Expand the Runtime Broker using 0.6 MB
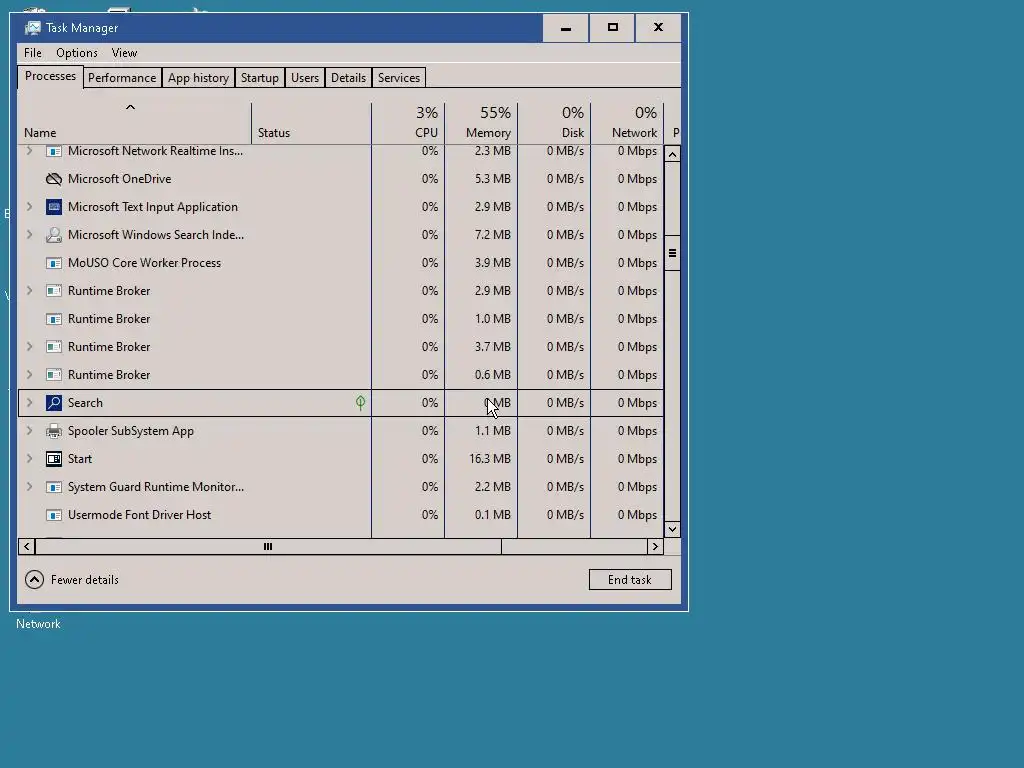This screenshot has width=1024, height=768. (29, 375)
